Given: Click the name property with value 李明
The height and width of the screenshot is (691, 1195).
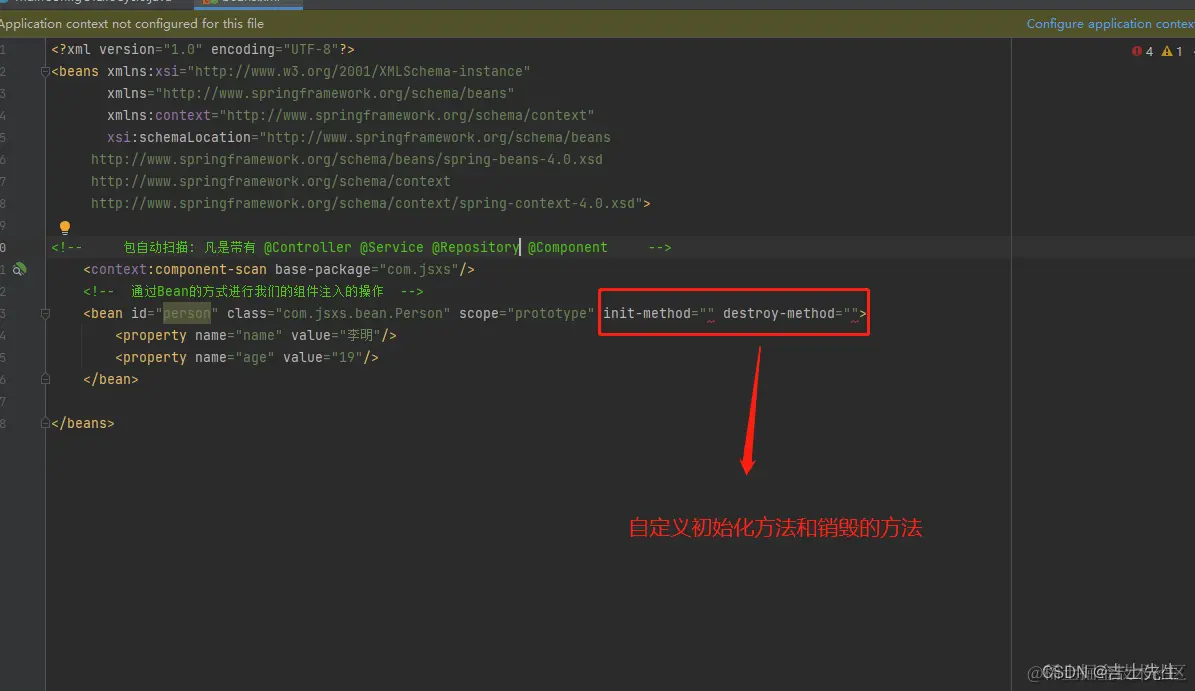Looking at the screenshot, I should (256, 336).
